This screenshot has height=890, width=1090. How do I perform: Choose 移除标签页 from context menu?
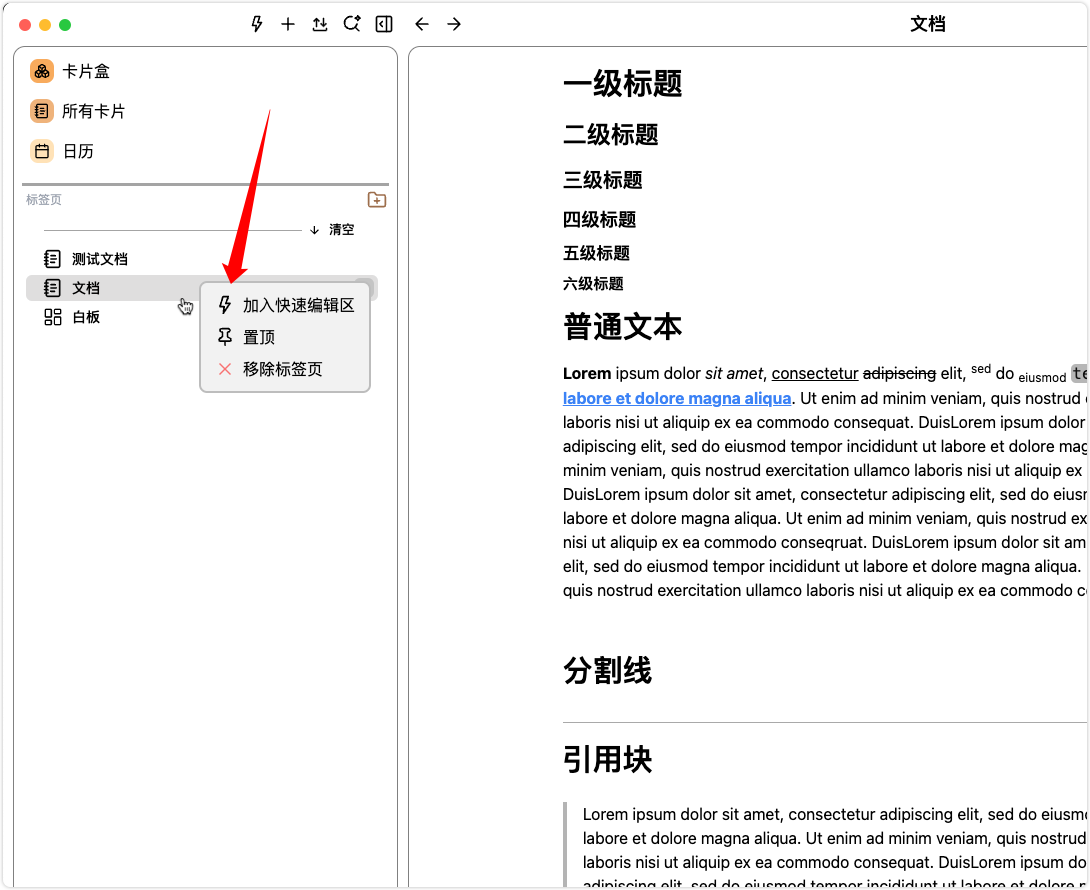tap(285, 369)
